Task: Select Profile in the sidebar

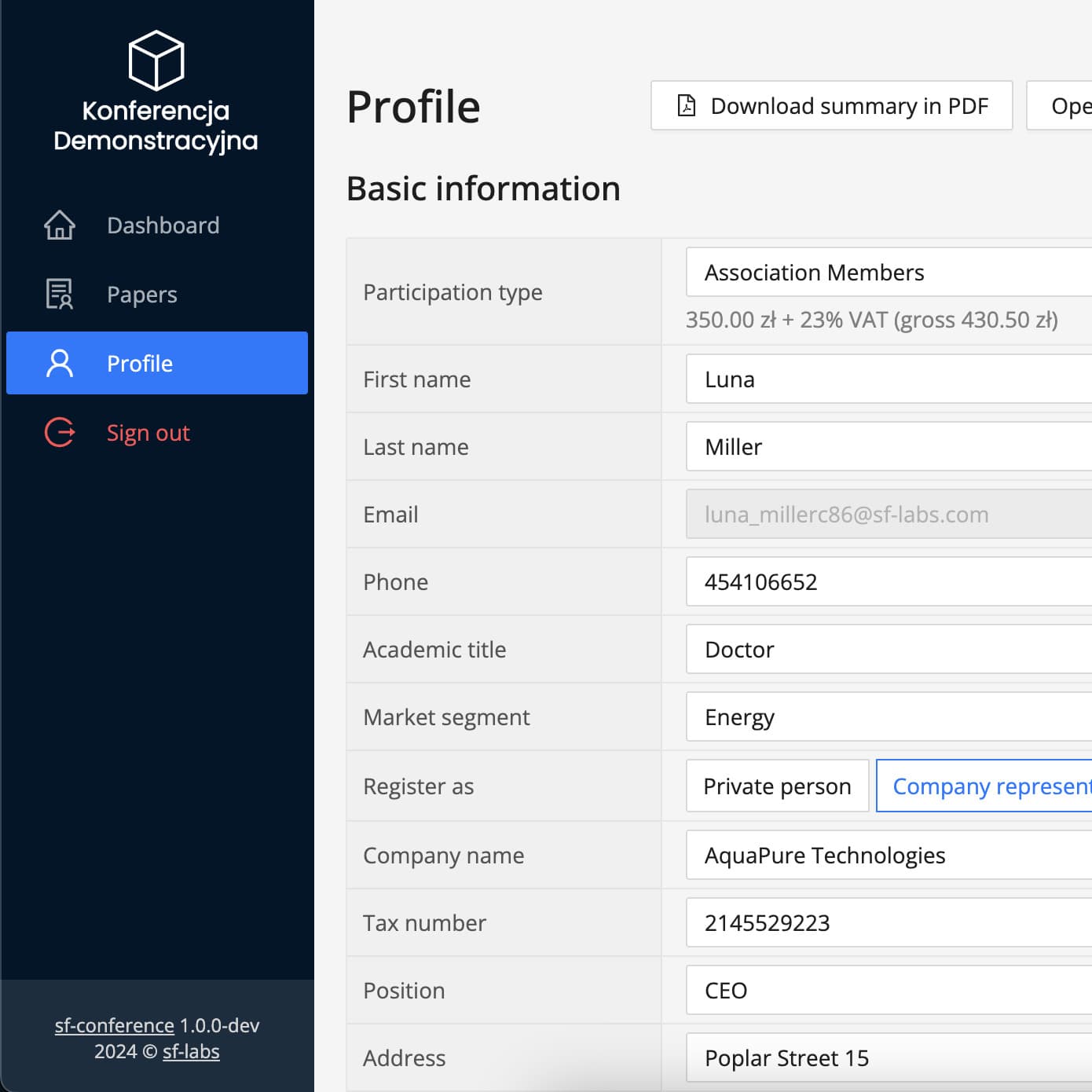Action: (157, 363)
